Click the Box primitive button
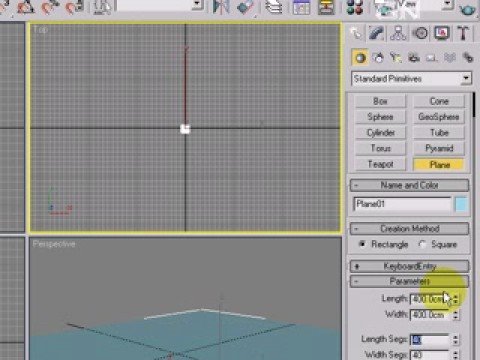The height and width of the screenshot is (360, 480). coord(380,101)
